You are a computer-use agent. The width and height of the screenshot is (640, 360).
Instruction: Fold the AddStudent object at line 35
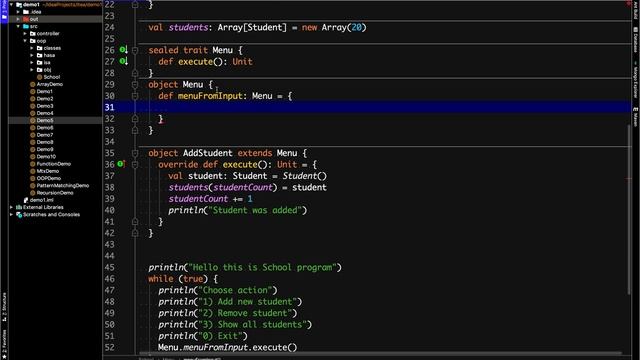coord(135,153)
